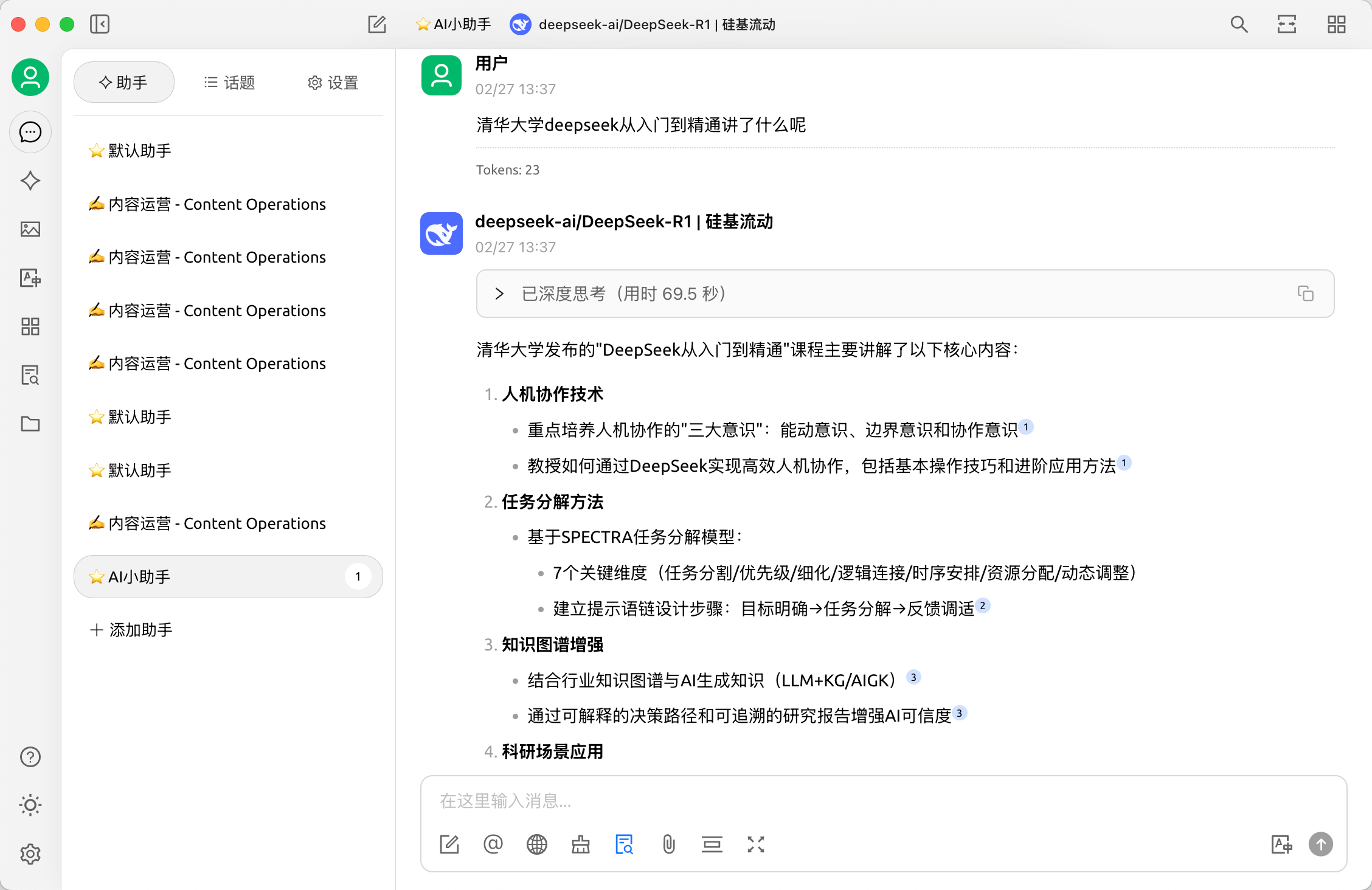Click the message input field

(x=882, y=801)
